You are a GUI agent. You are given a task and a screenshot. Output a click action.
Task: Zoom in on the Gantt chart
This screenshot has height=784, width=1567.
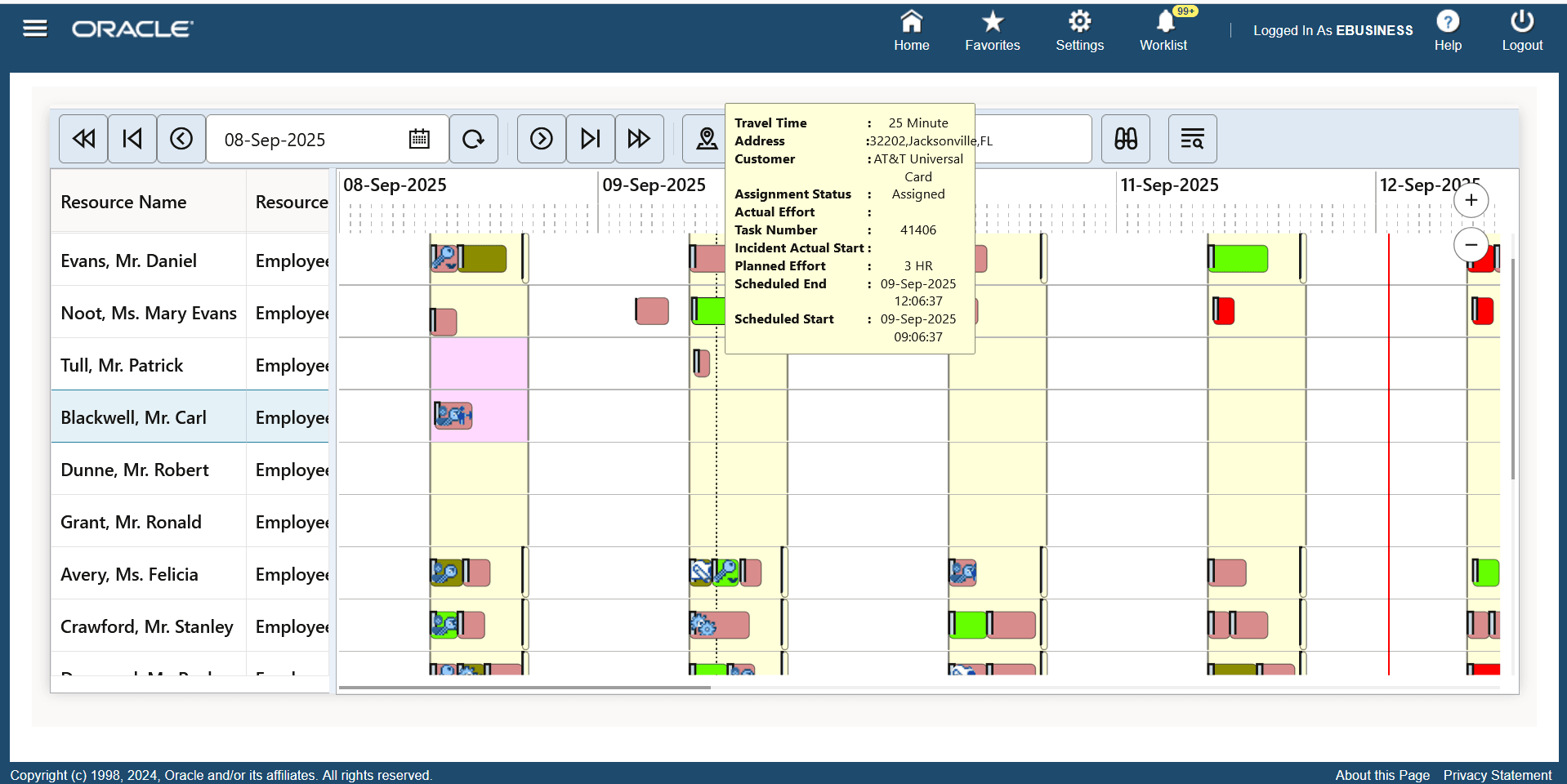click(x=1471, y=199)
